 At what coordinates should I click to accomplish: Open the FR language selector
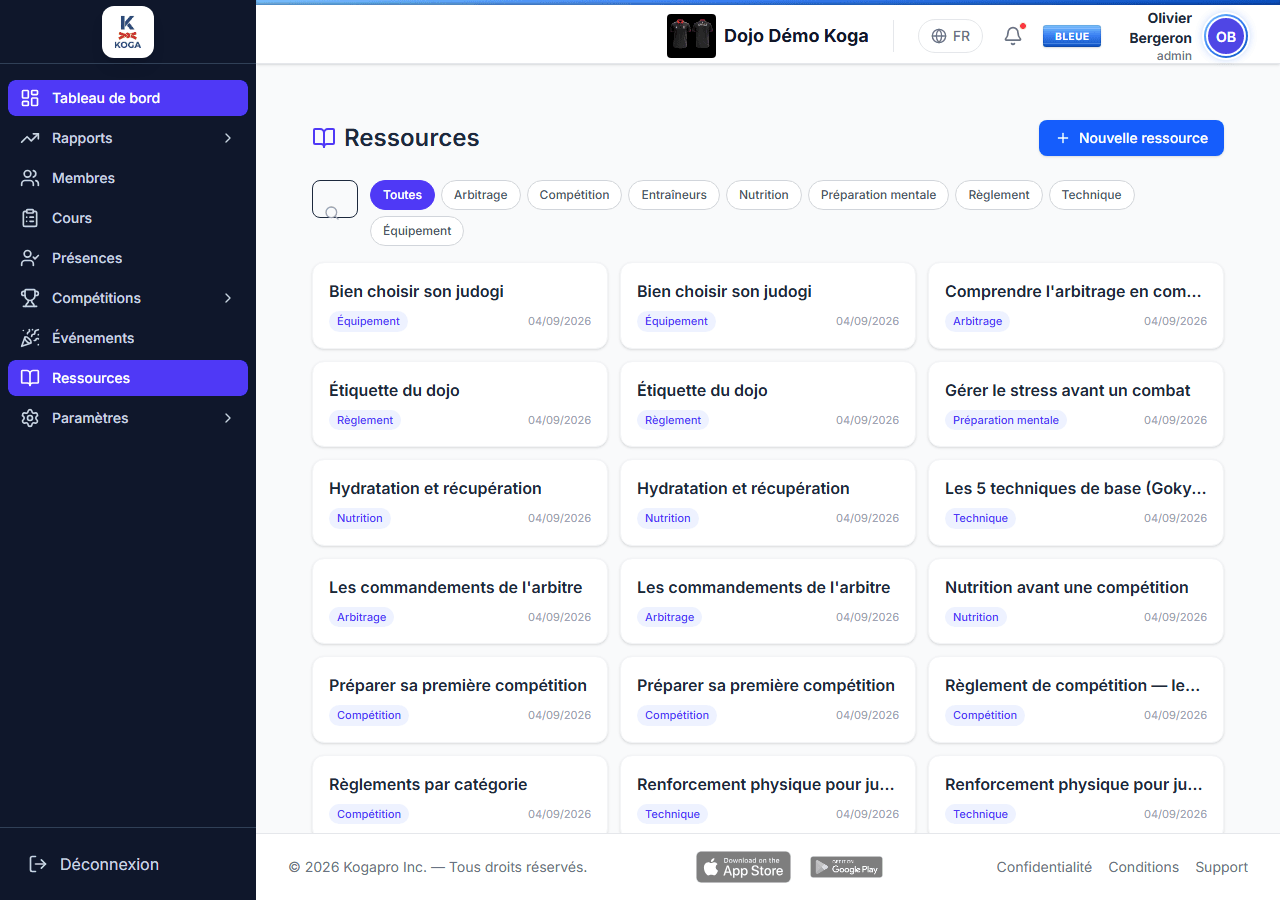(x=950, y=36)
